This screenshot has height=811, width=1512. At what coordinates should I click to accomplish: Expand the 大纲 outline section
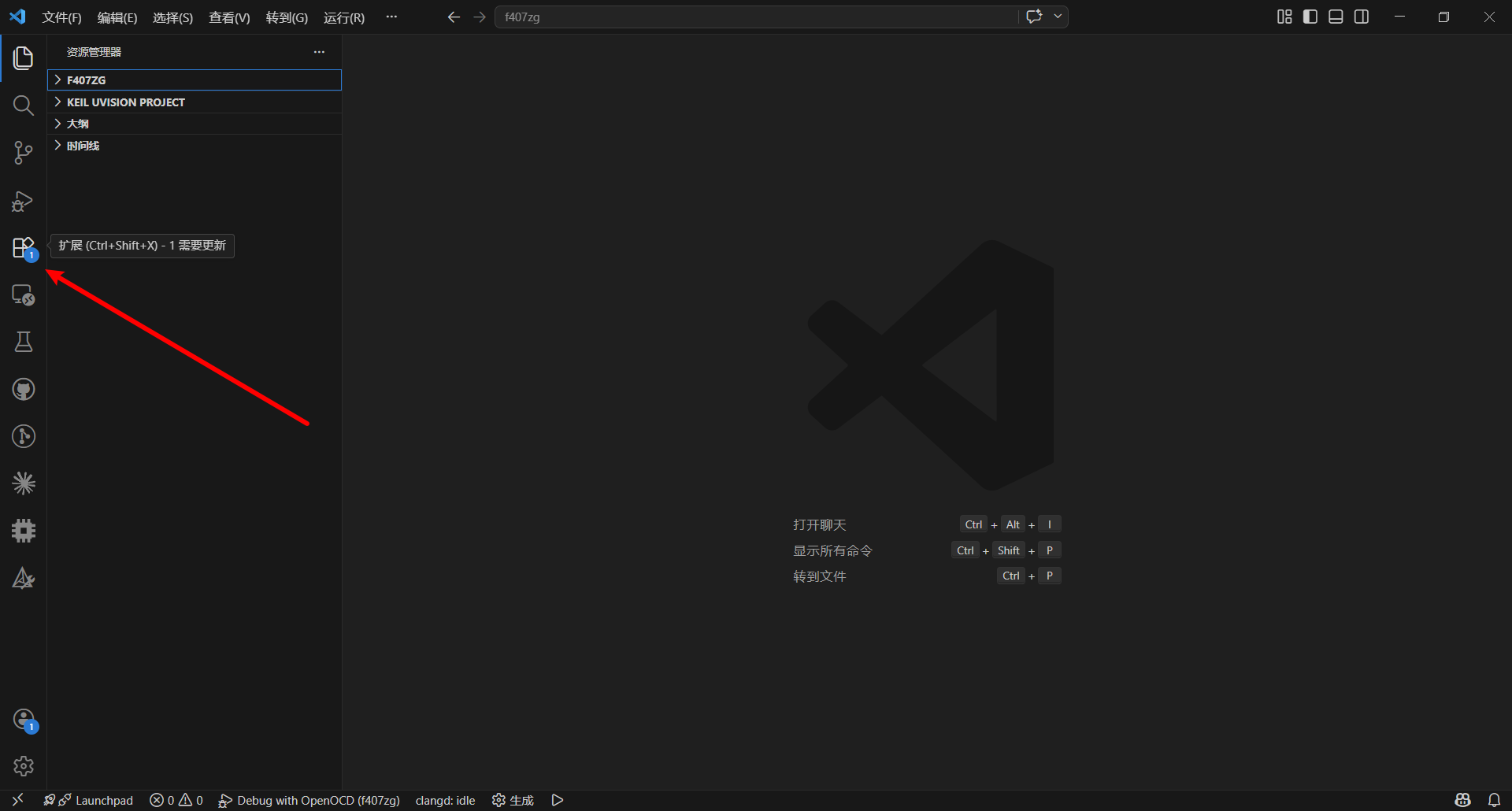tap(195, 124)
